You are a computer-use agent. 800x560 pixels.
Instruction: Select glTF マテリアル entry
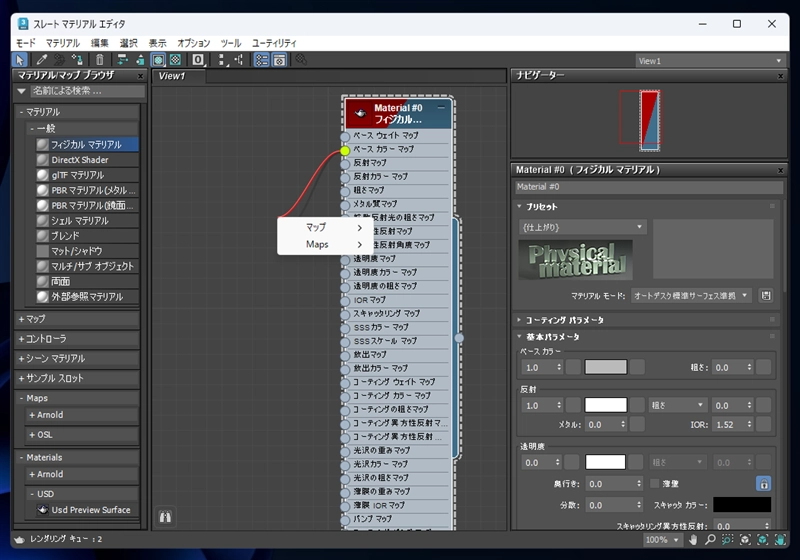[87, 175]
